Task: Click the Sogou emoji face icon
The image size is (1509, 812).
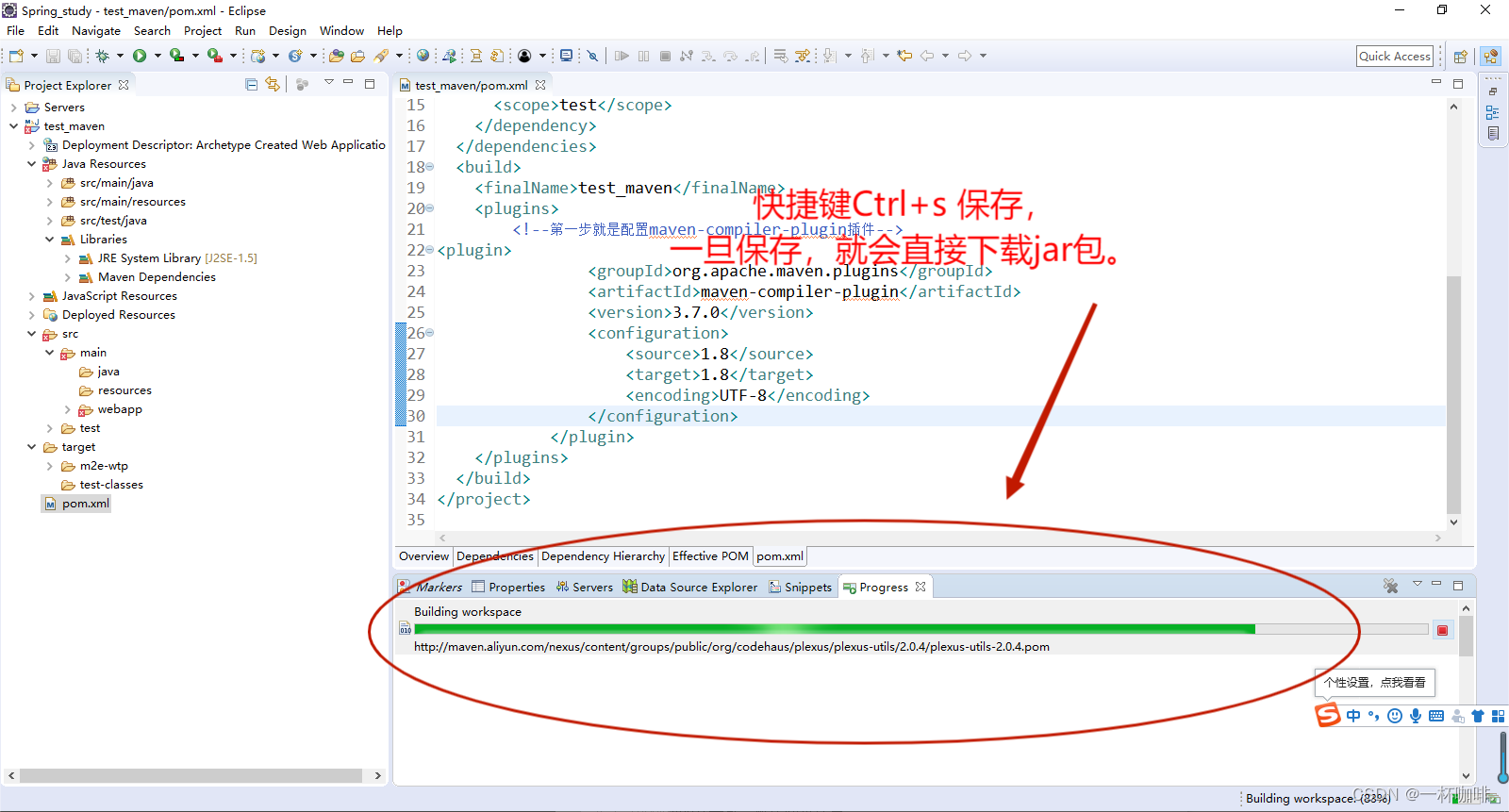Action: [x=1395, y=716]
